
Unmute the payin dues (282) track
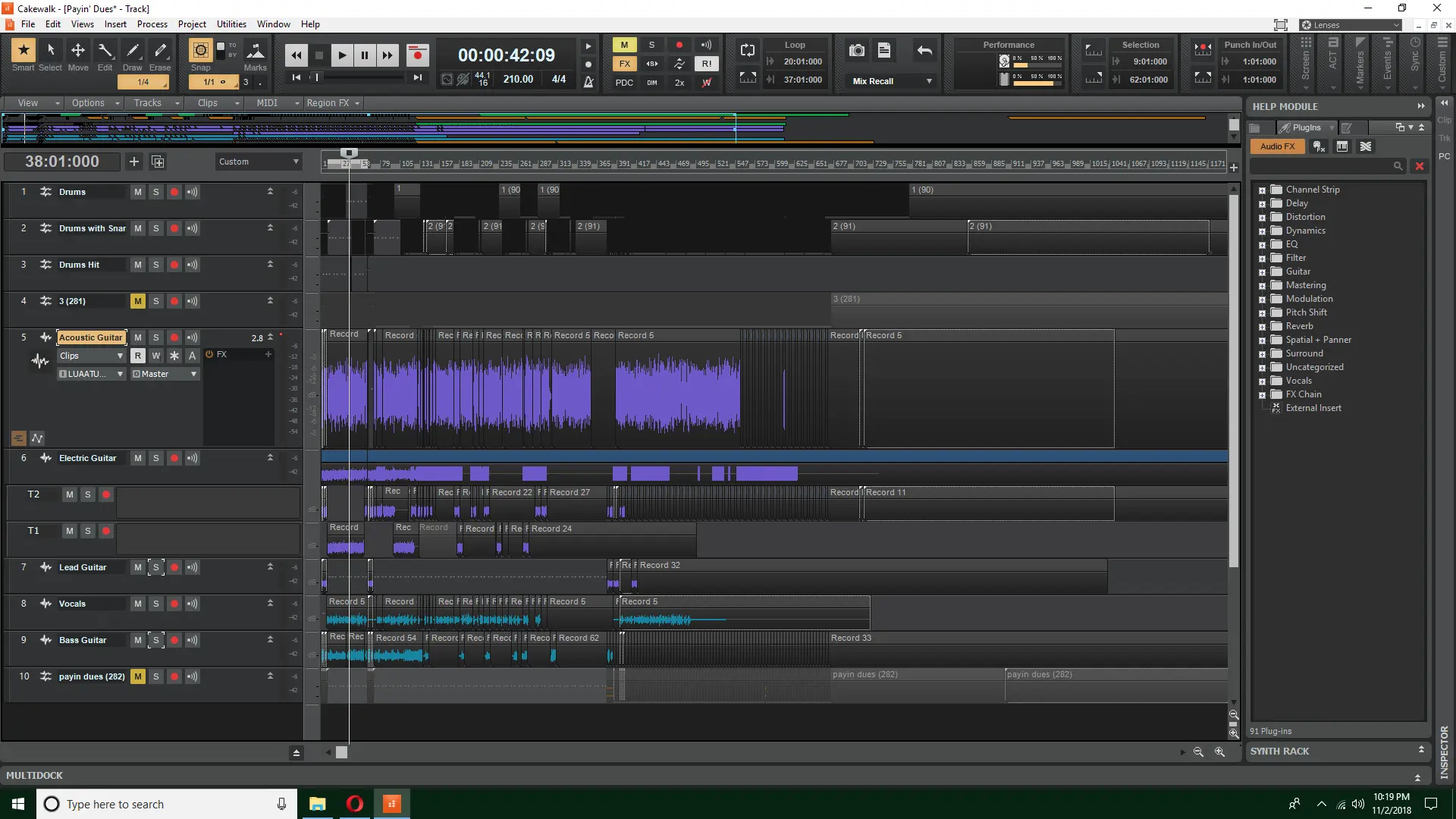coord(137,676)
